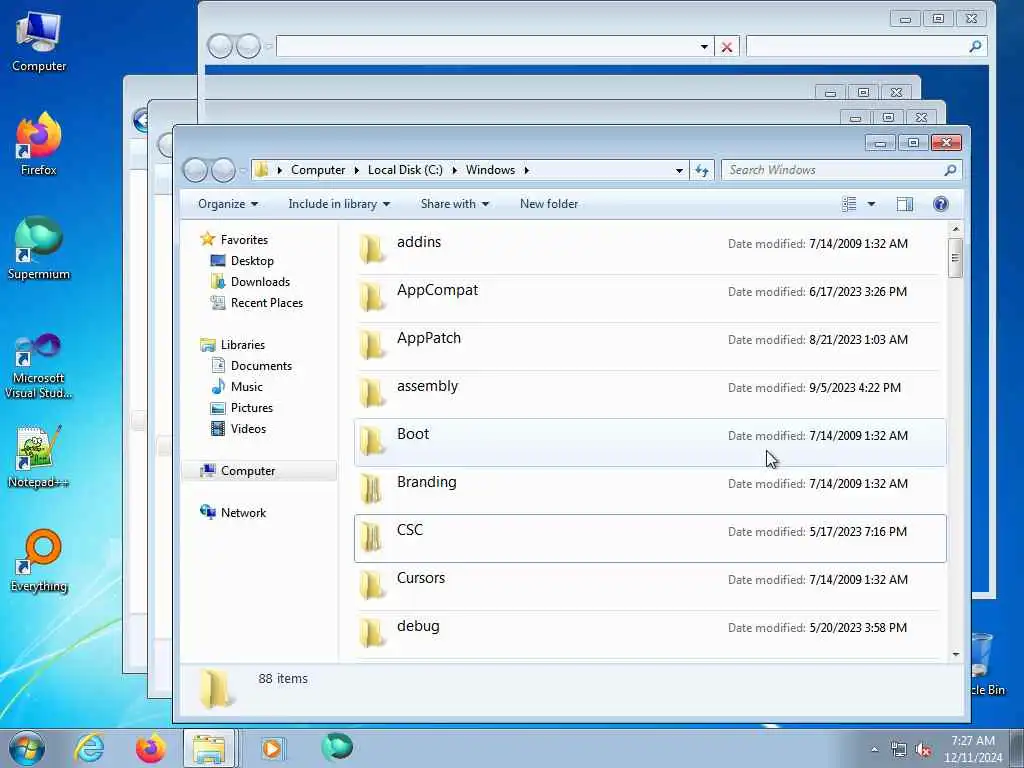Select the Cursors folder icon
1024x768 pixels.
(372, 585)
